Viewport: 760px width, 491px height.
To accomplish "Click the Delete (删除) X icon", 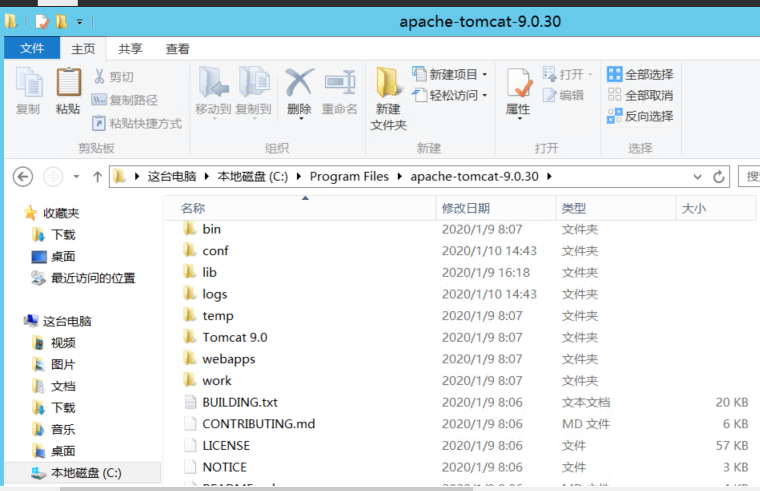I will [299, 82].
